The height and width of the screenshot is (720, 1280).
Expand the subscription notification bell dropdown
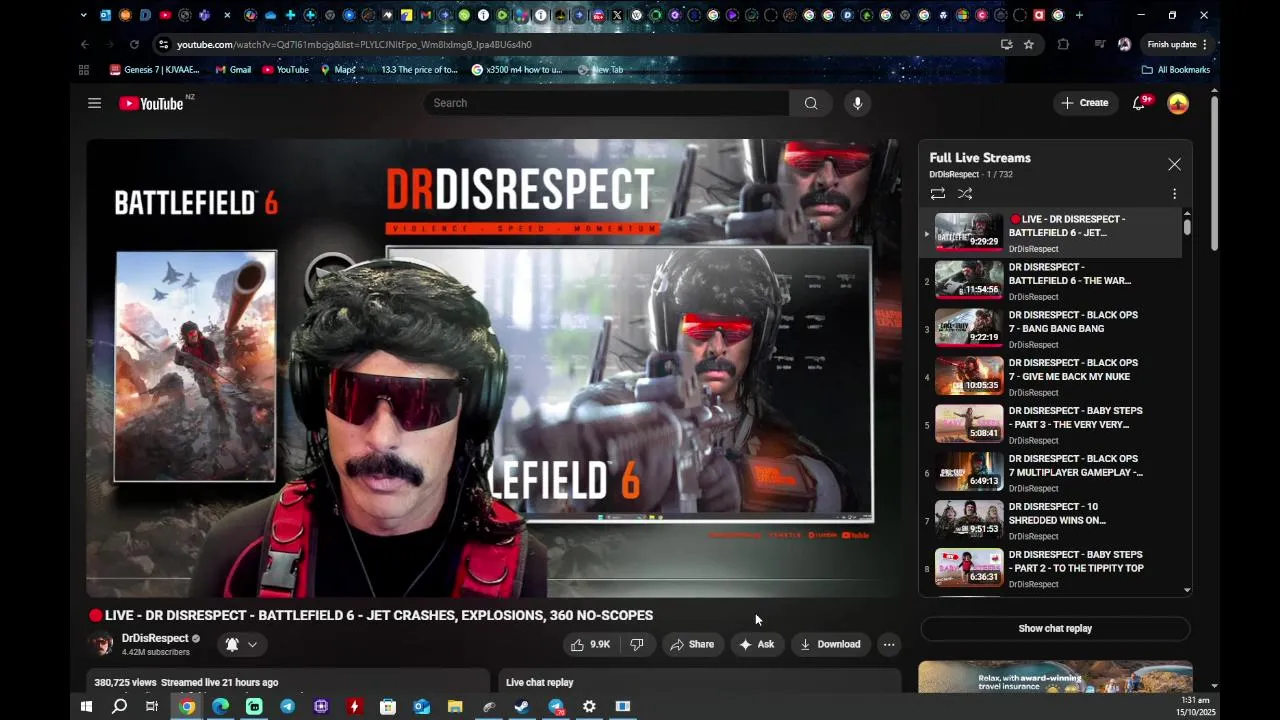pos(241,644)
